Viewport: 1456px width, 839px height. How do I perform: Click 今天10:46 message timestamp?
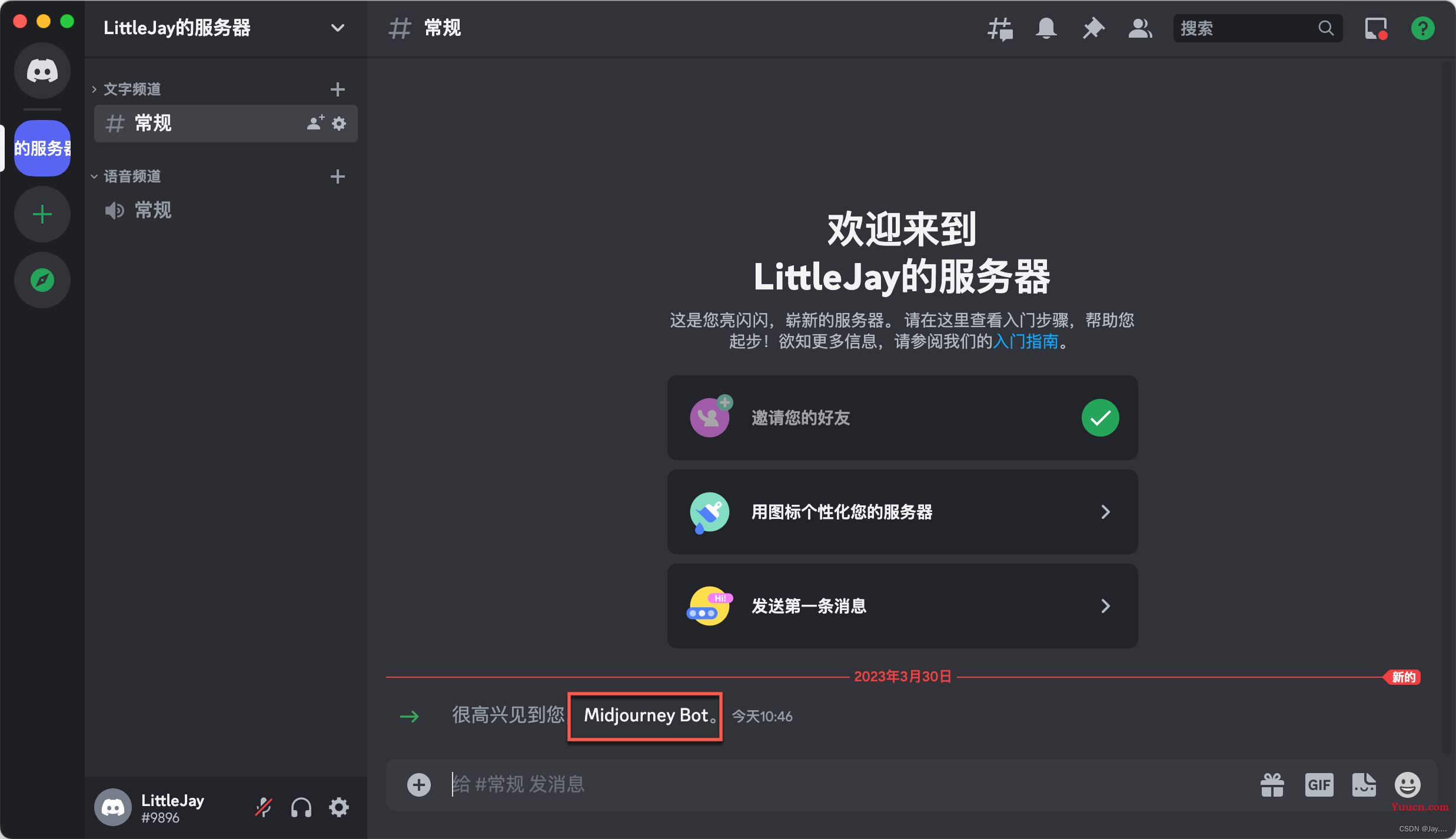762,717
